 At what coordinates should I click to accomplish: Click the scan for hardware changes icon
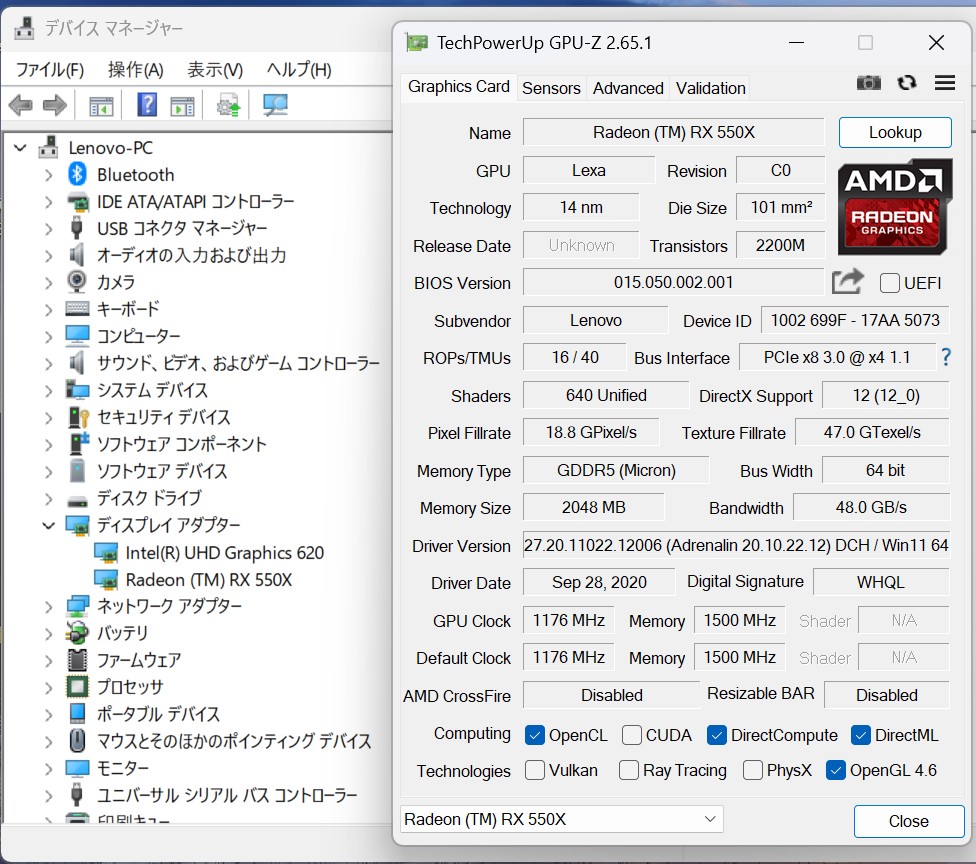275,105
